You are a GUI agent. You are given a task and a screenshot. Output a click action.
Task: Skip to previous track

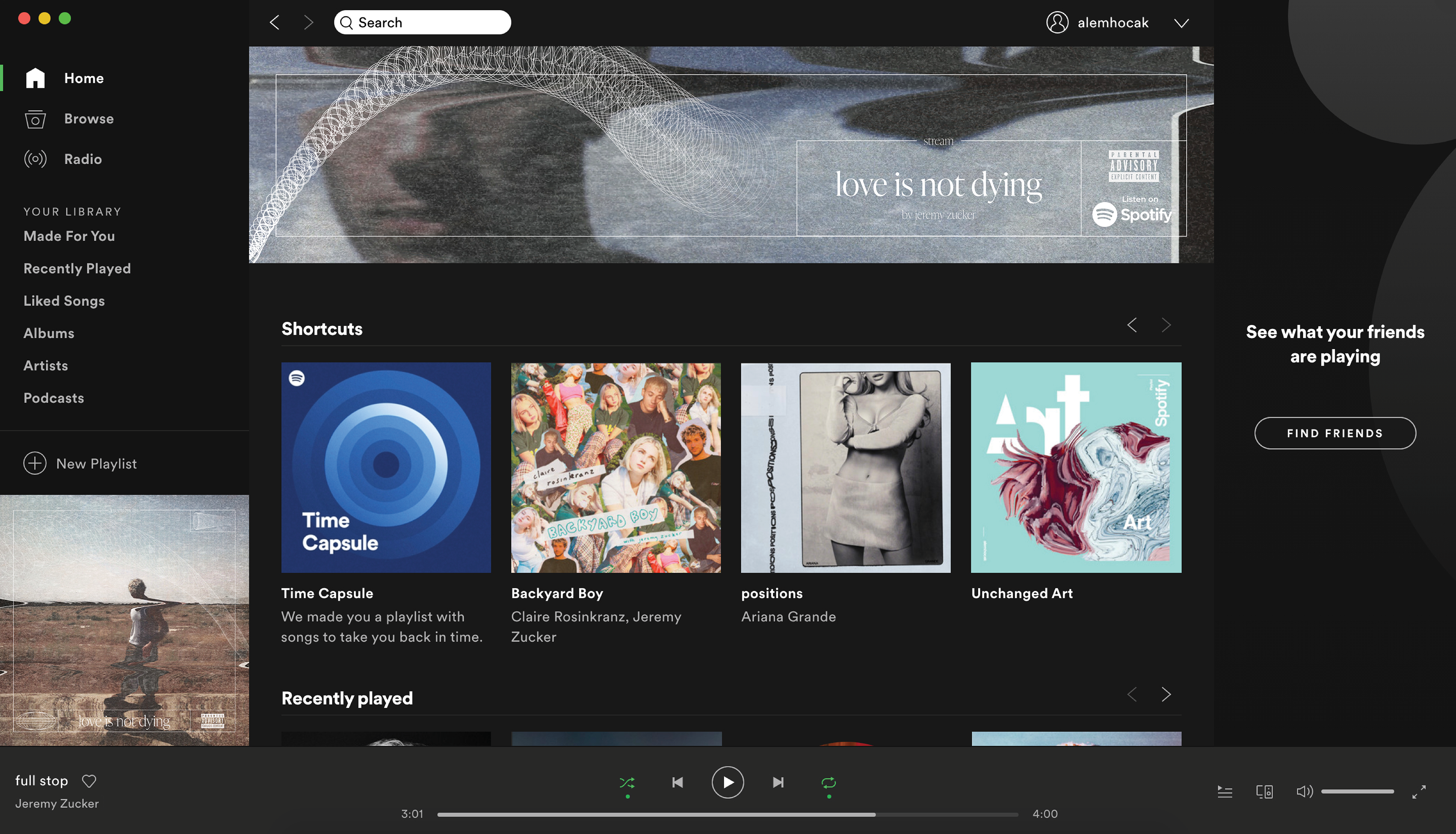(x=678, y=782)
